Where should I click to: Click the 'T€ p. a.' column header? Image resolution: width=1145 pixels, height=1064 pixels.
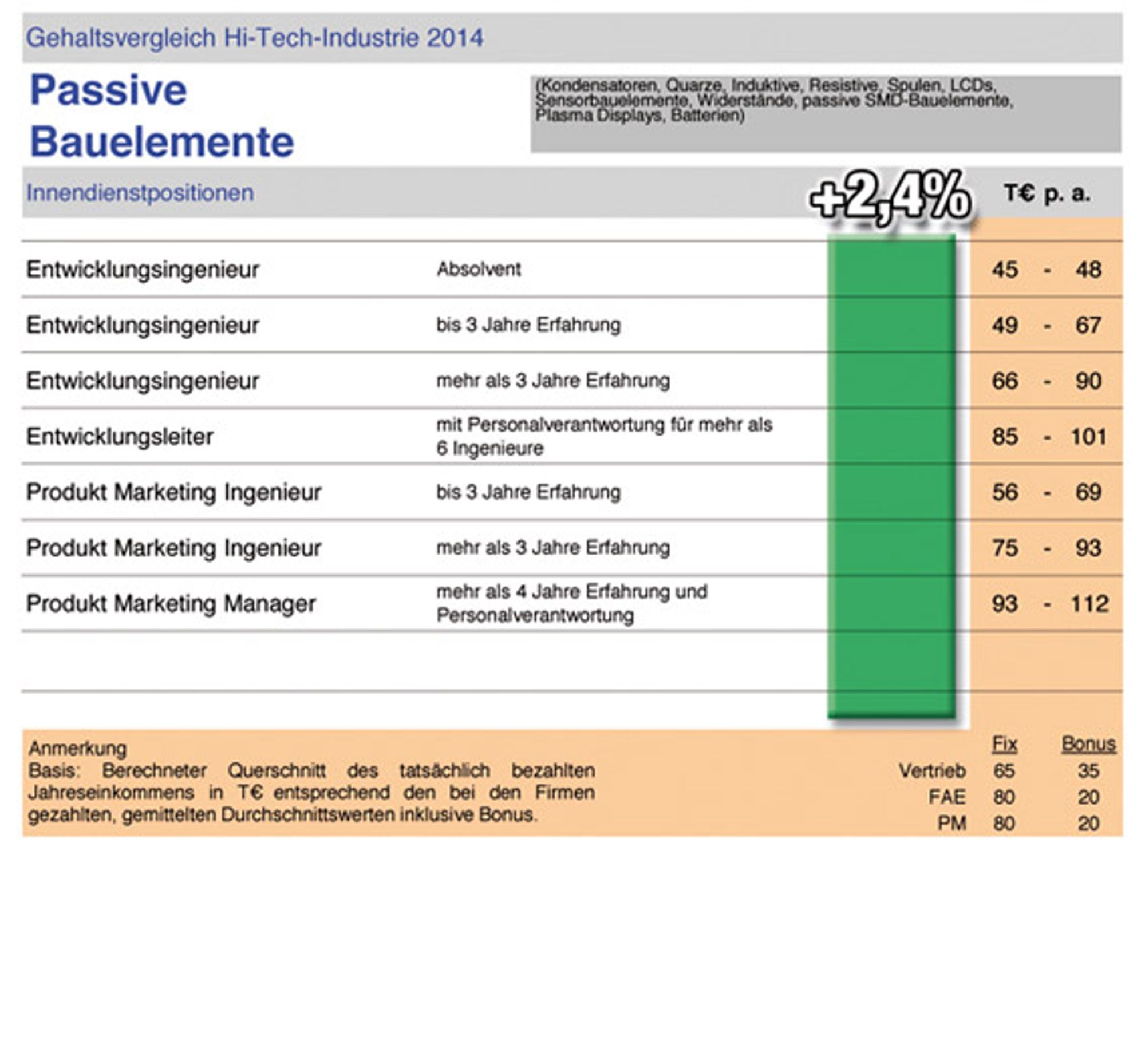(1048, 193)
